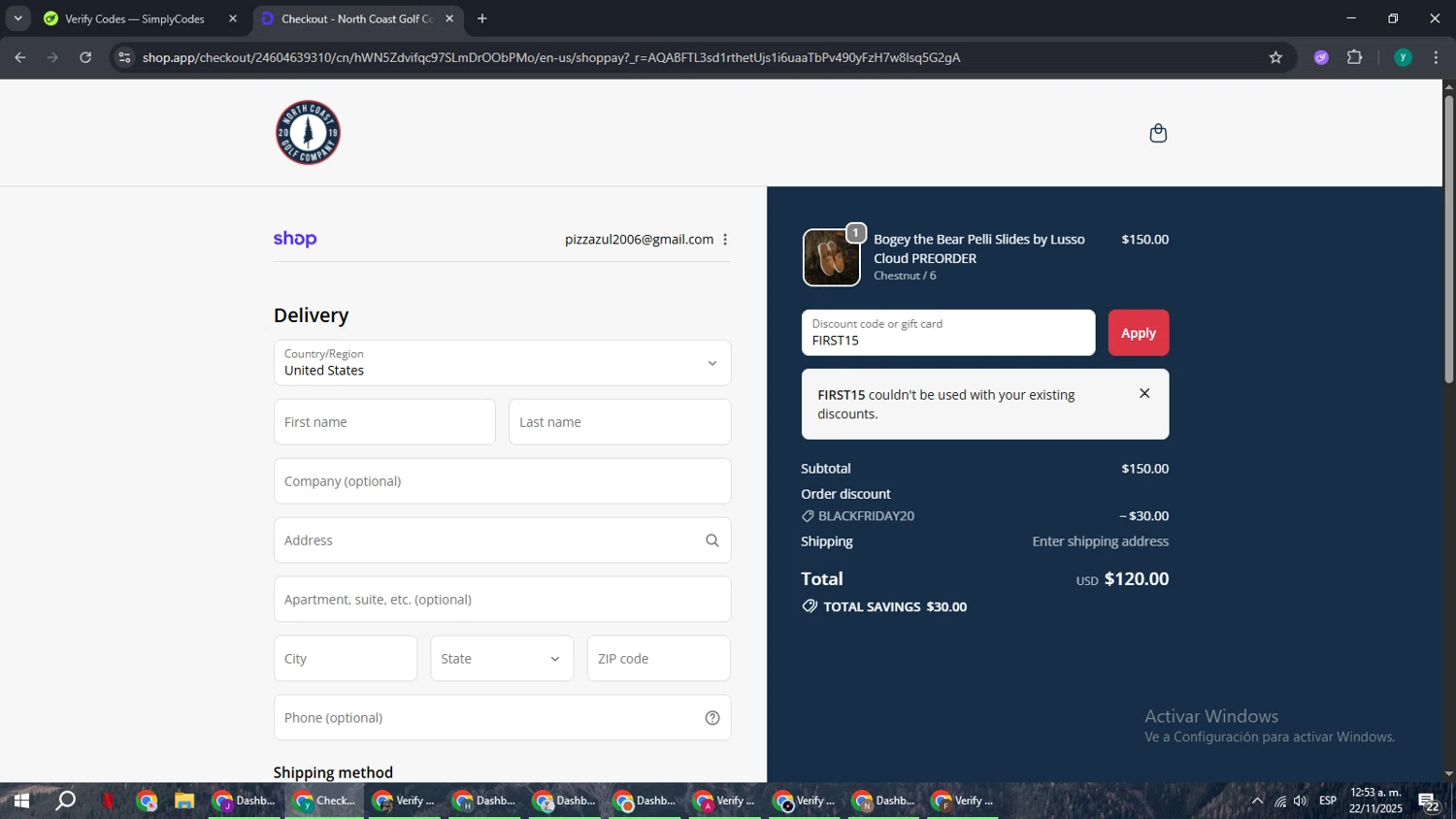Image resolution: width=1456 pixels, height=819 pixels.
Task: Apply the discount code
Action: [x=1139, y=333]
